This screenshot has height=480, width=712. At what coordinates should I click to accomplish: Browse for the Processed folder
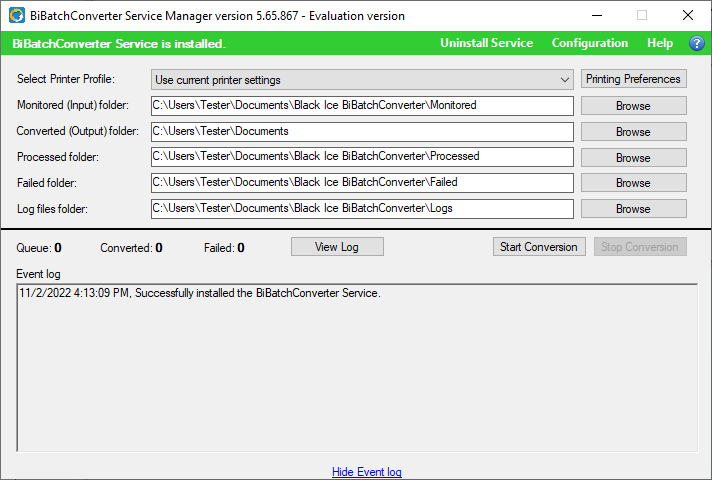(x=633, y=158)
